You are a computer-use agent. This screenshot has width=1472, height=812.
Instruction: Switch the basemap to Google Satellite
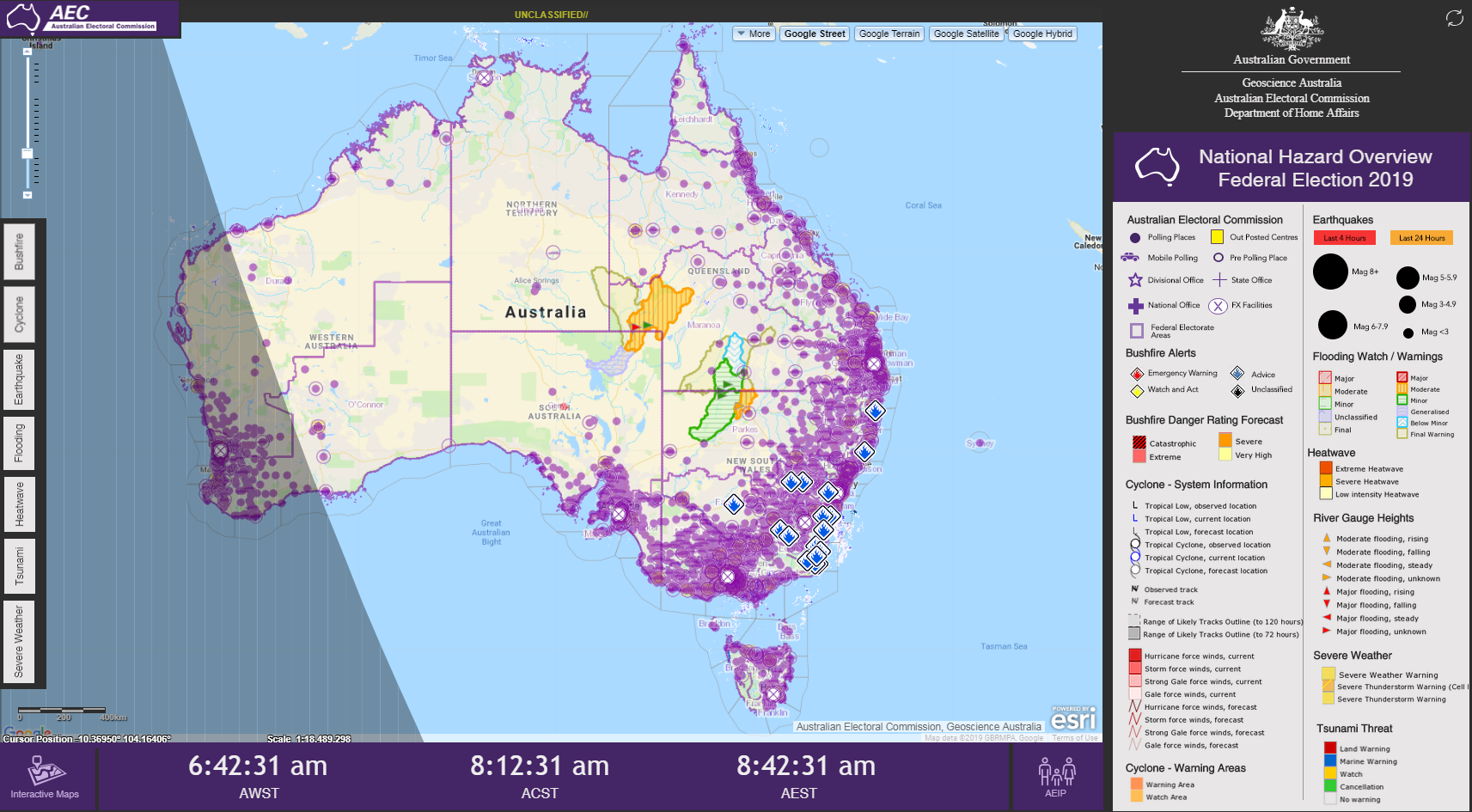pyautogui.click(x=965, y=34)
